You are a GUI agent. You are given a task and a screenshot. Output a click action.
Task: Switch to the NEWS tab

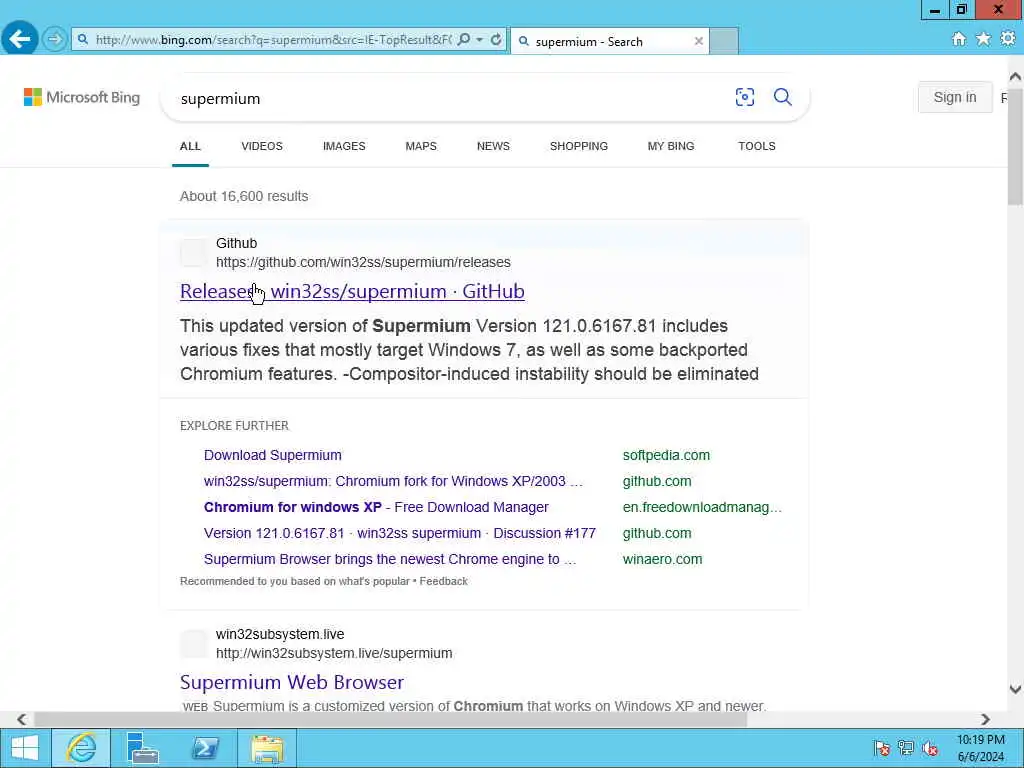[493, 146]
